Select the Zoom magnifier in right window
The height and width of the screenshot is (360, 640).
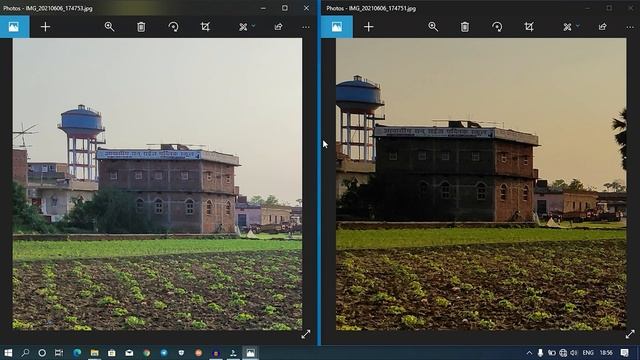coord(433,27)
